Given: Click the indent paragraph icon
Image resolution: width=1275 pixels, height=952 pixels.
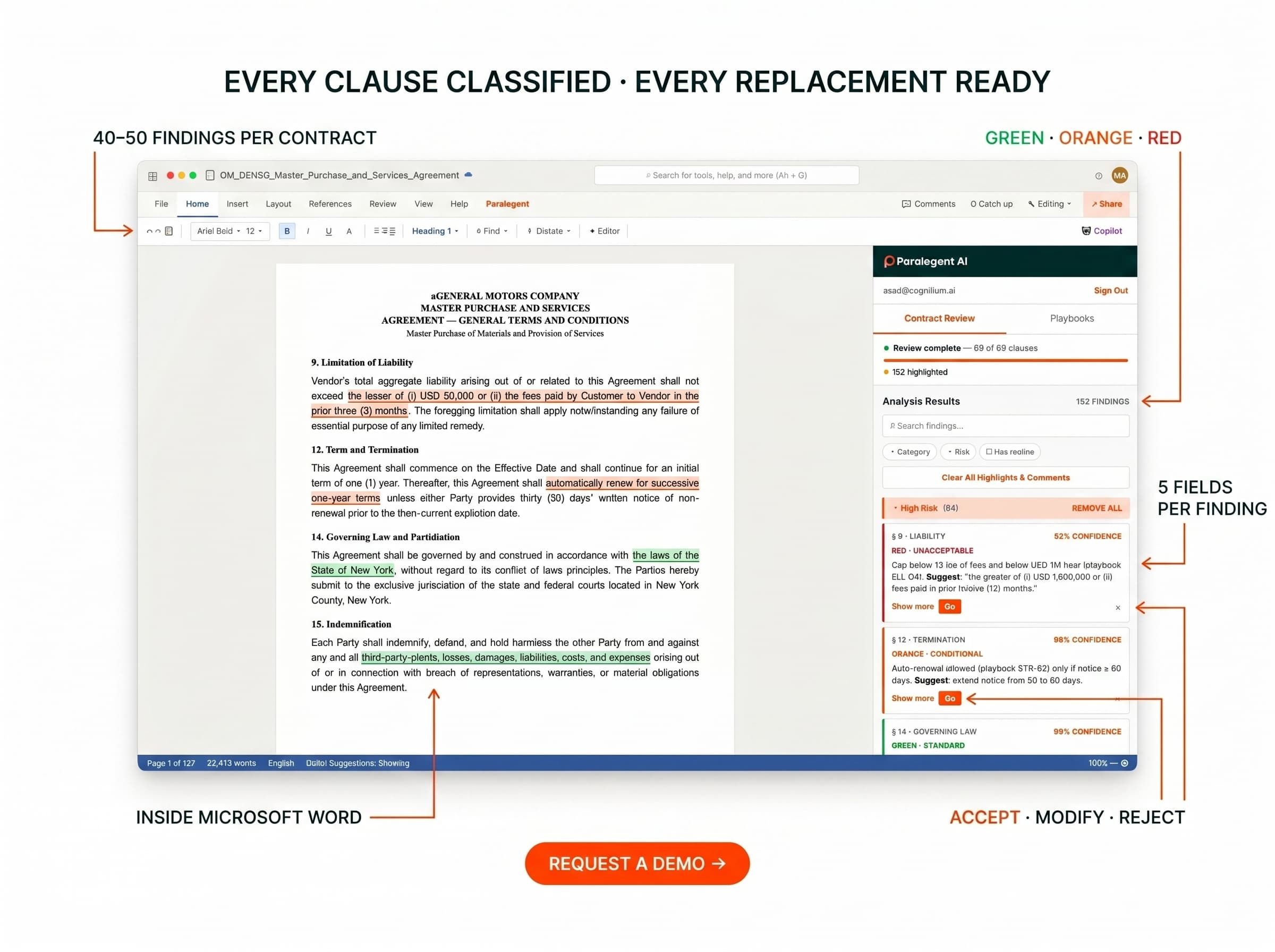Looking at the screenshot, I should tap(384, 231).
